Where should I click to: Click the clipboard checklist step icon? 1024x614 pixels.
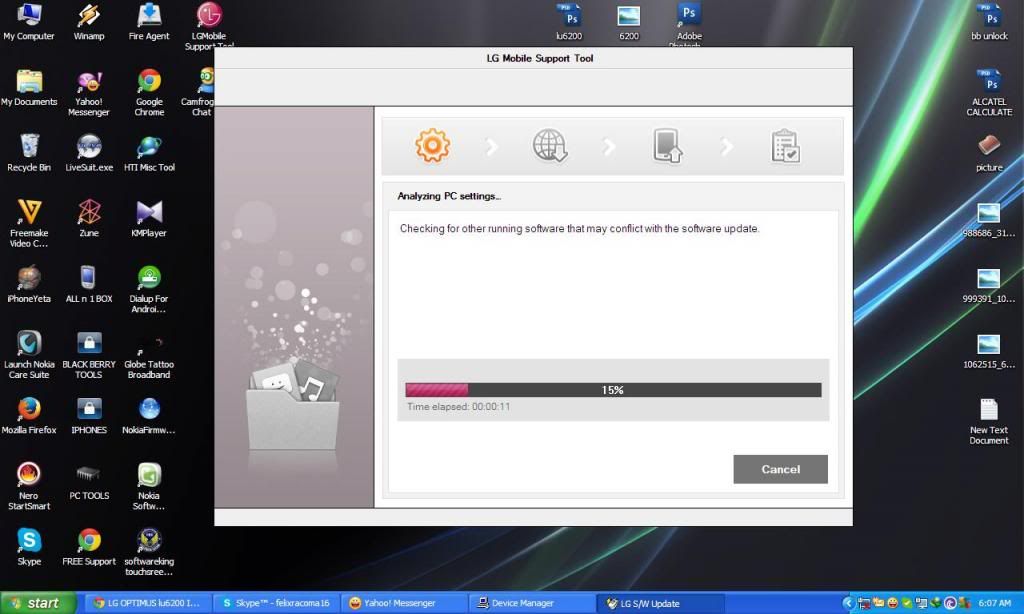[785, 146]
